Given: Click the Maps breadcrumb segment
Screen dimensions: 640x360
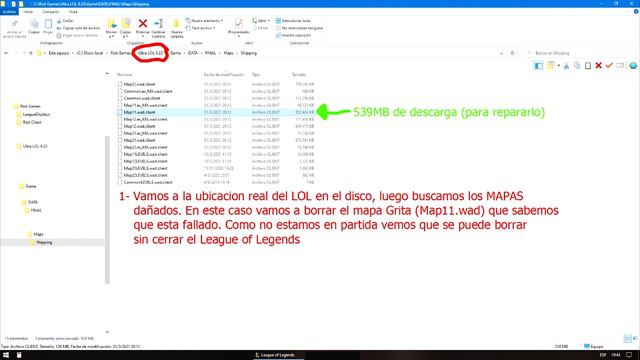Looking at the screenshot, I should (228, 53).
